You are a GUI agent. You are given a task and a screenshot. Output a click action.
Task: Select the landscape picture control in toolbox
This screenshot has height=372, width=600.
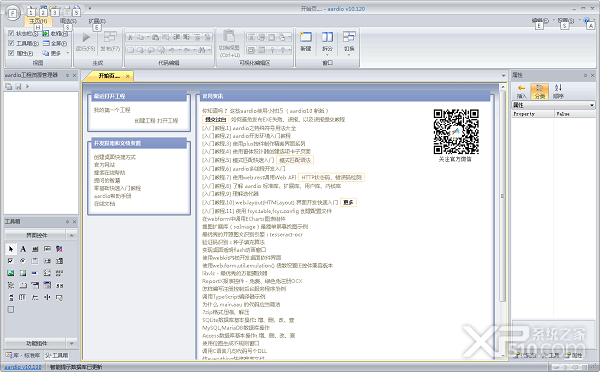(x=11, y=273)
